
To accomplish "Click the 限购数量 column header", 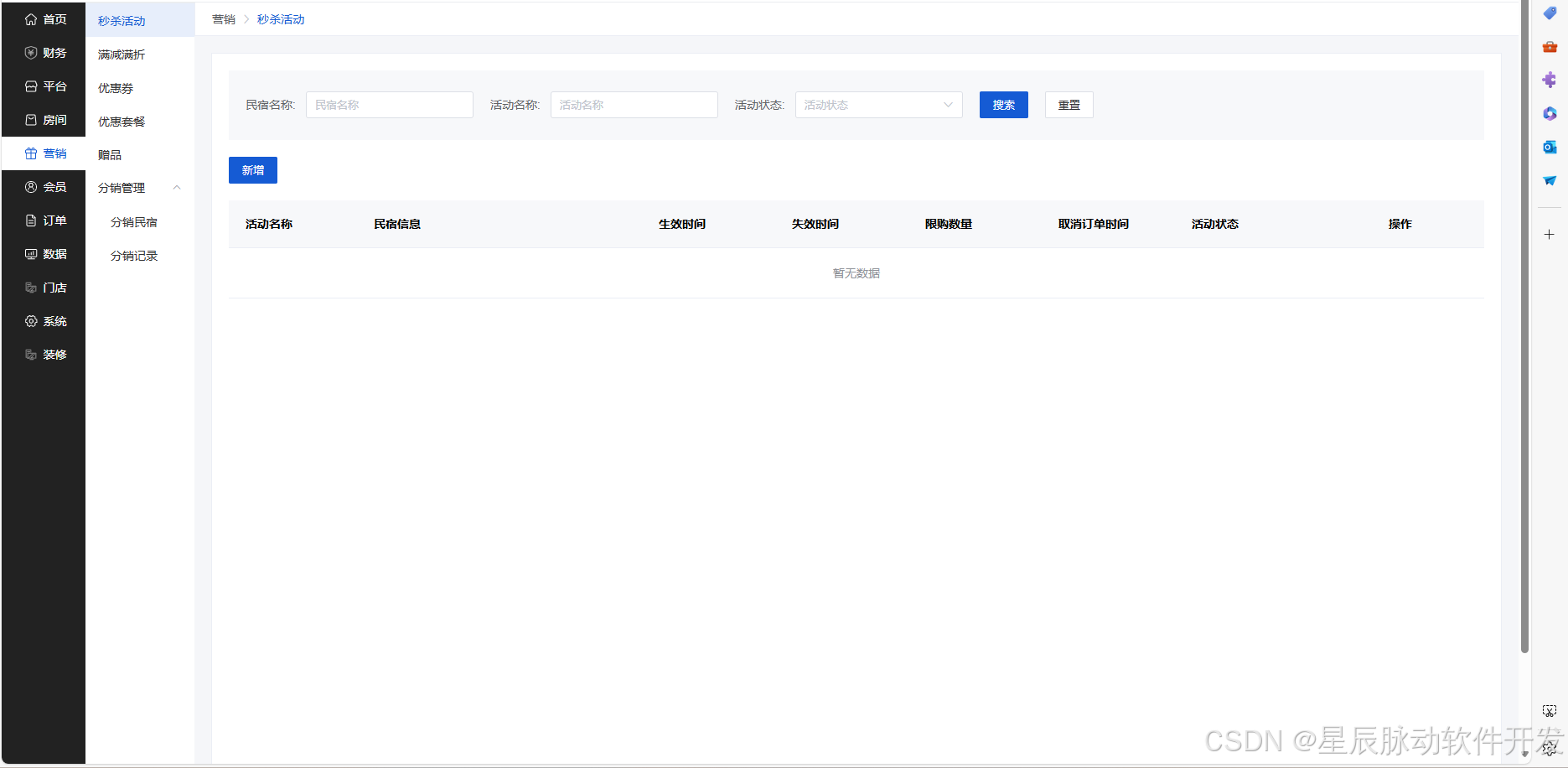I will [x=949, y=224].
